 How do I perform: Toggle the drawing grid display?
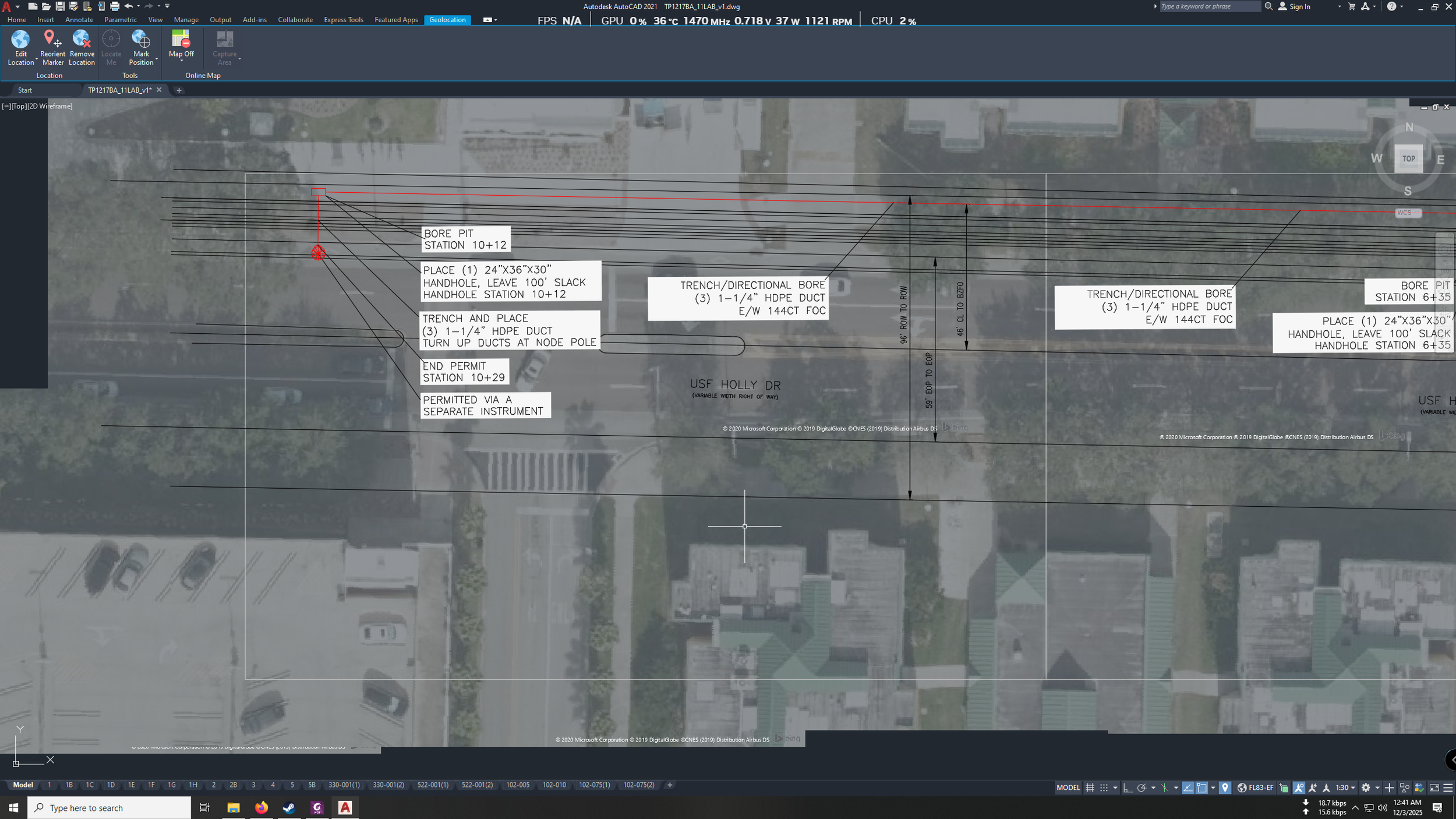pyautogui.click(x=1090, y=788)
